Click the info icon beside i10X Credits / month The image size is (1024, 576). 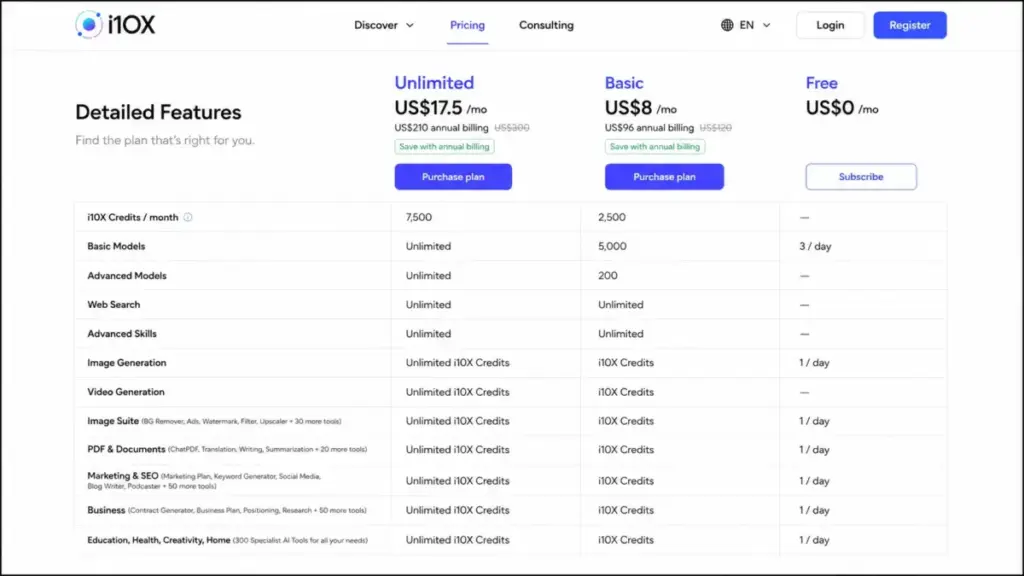click(188, 217)
